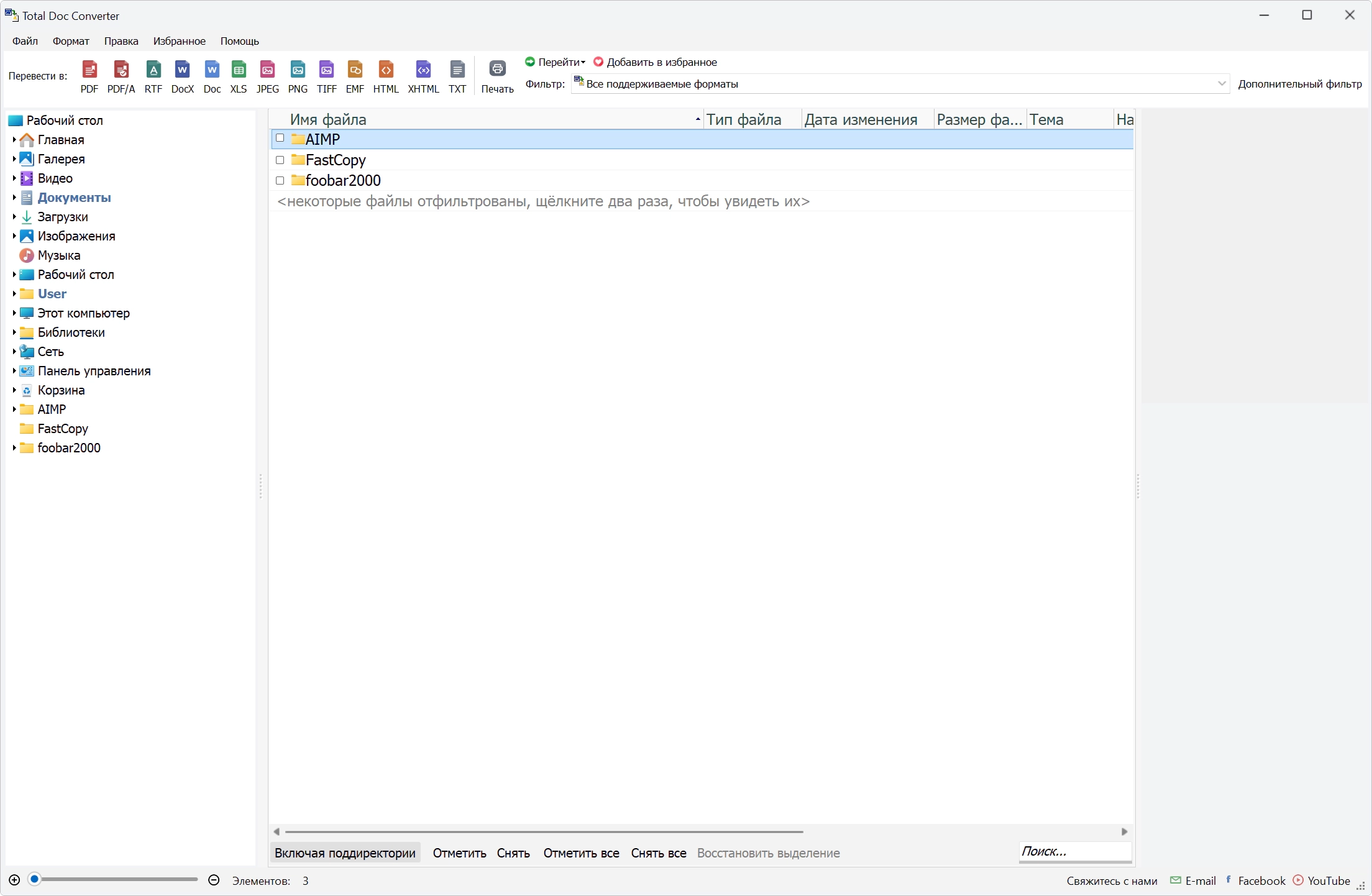Check the AIMP folder checkbox

(x=280, y=139)
